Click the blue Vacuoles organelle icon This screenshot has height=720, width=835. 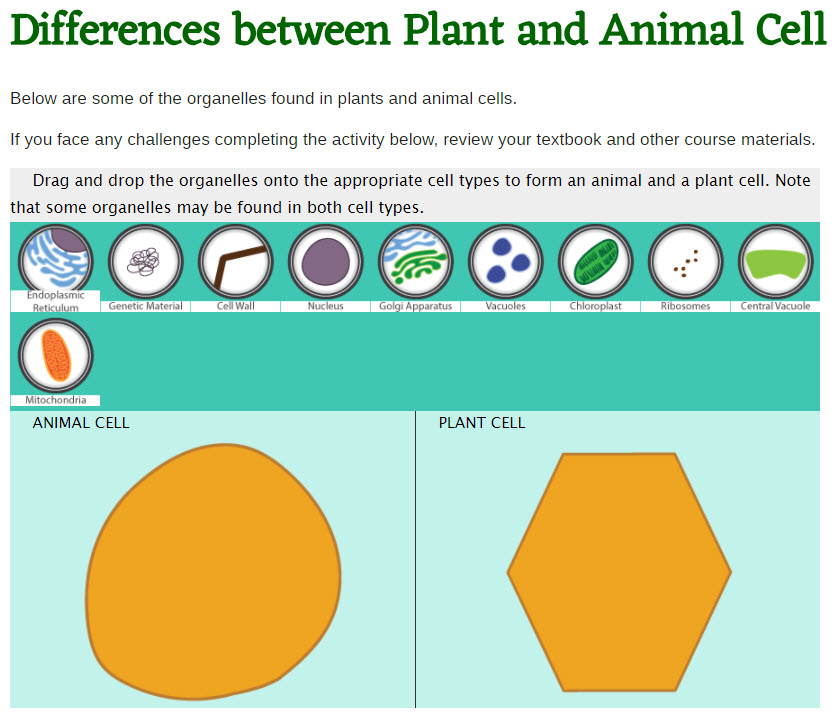coord(506,261)
